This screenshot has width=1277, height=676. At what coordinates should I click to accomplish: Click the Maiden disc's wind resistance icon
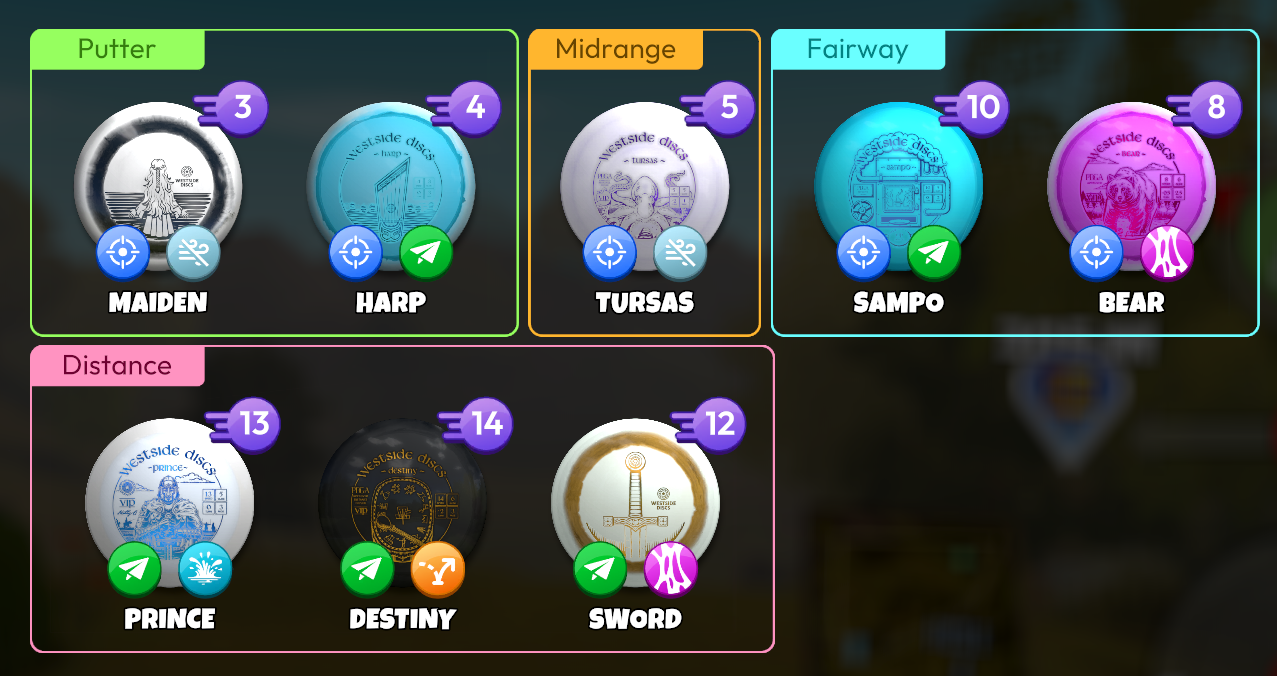pos(194,252)
